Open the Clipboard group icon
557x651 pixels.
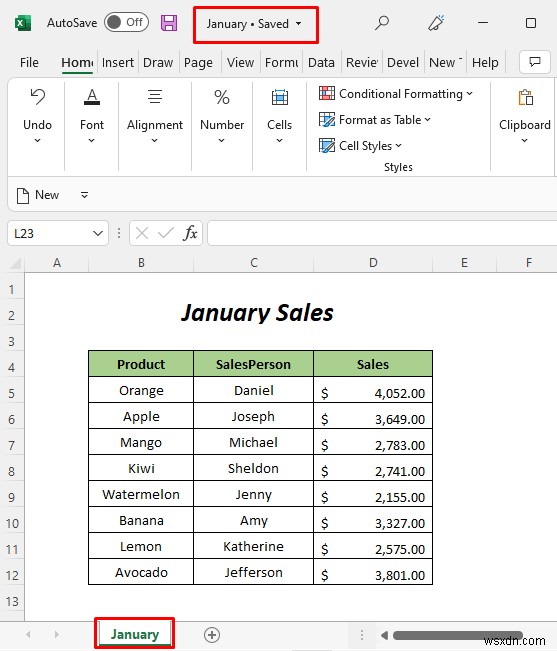pyautogui.click(x=525, y=98)
